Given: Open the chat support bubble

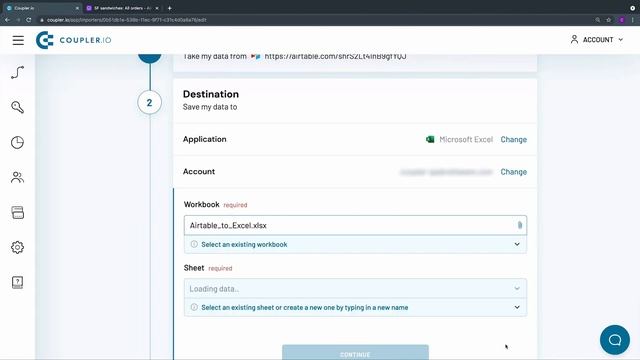Looking at the screenshot, I should 615,340.
